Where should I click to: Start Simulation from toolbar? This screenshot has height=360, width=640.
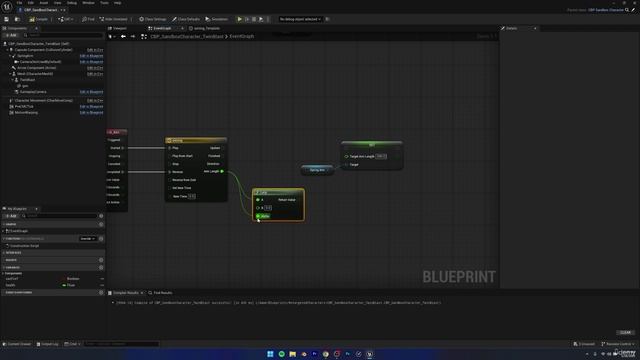coord(217,19)
